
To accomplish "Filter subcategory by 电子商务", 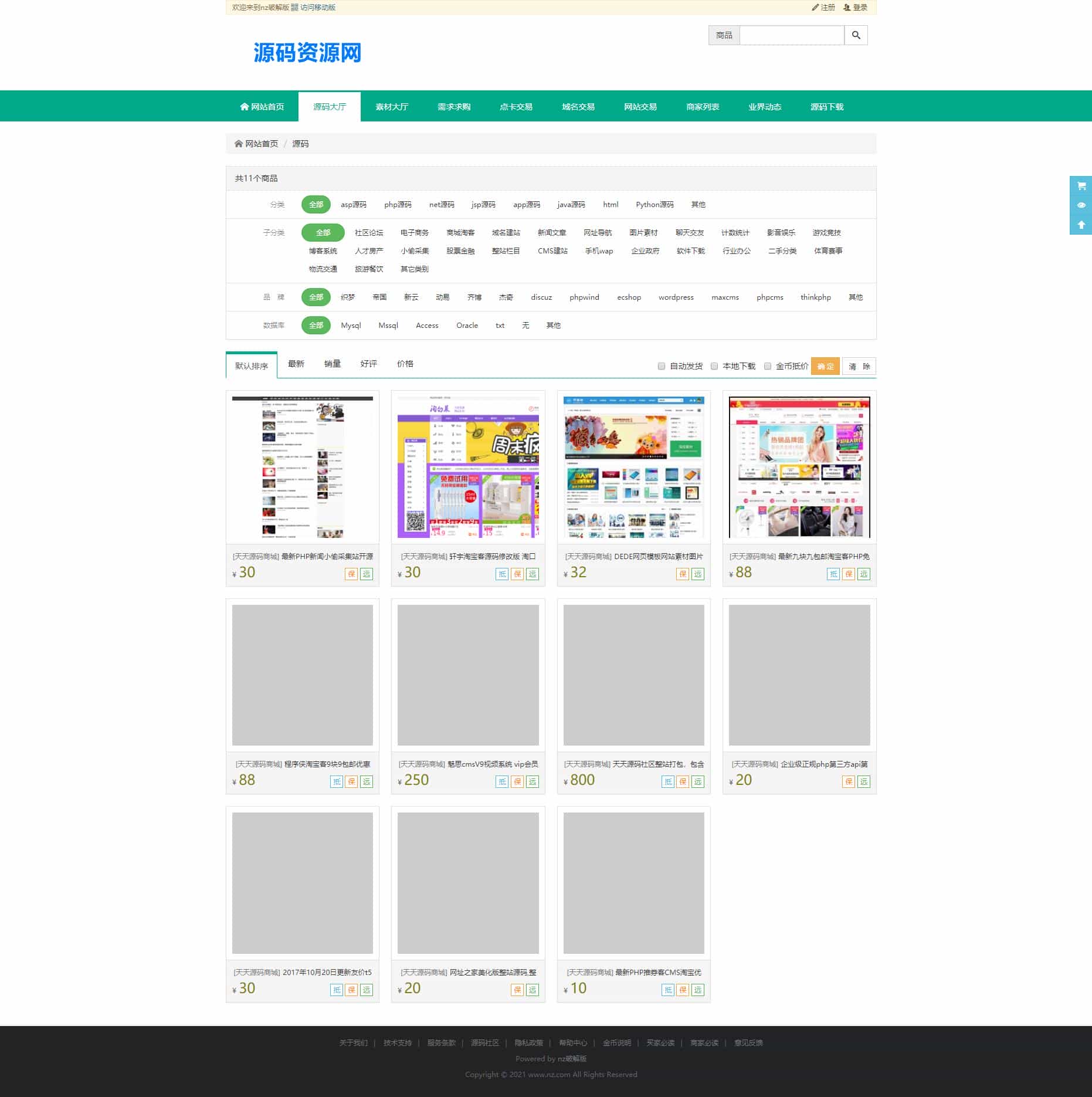I will coord(415,233).
